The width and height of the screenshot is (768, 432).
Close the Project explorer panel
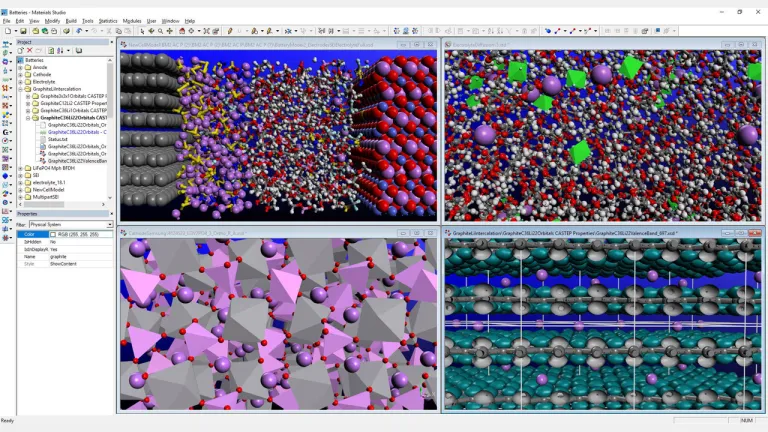tap(110, 42)
